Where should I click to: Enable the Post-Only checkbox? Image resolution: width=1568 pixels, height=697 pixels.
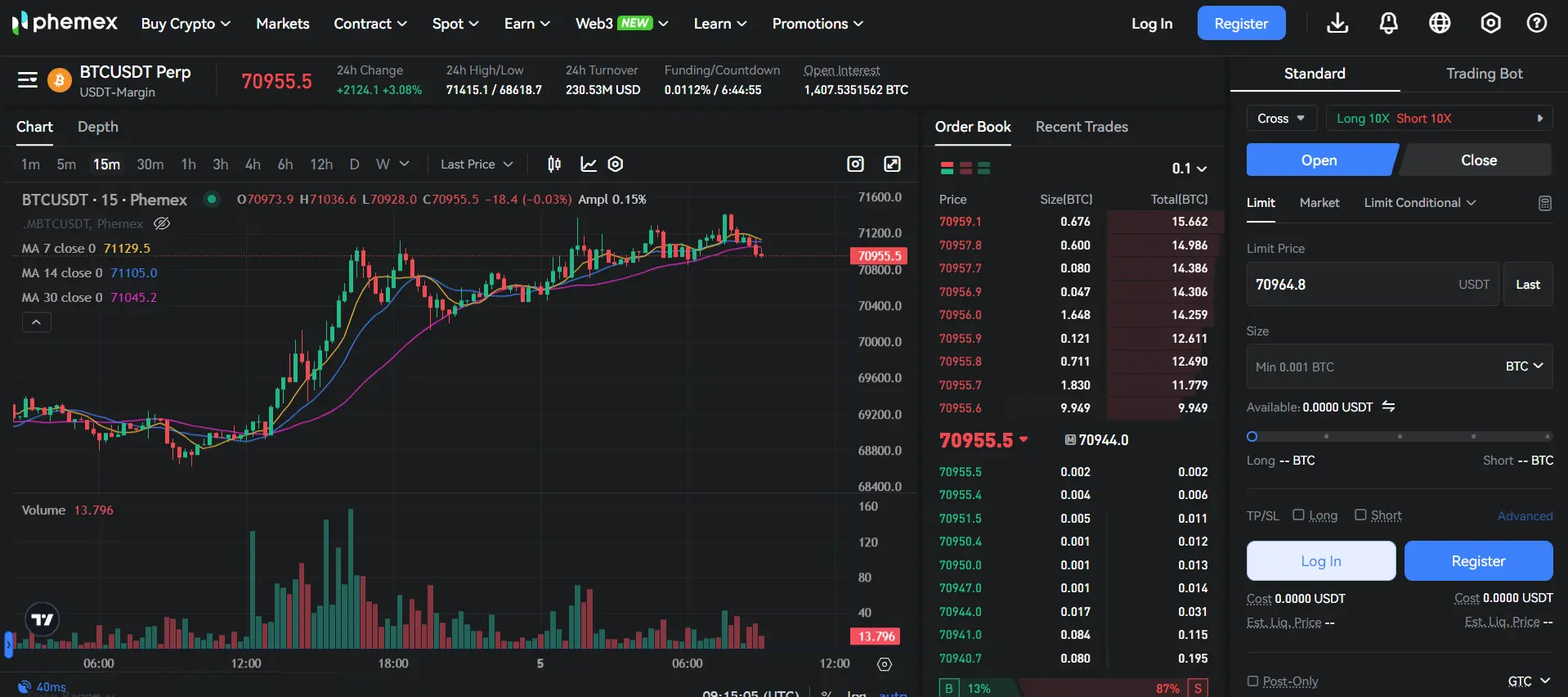point(1252,681)
